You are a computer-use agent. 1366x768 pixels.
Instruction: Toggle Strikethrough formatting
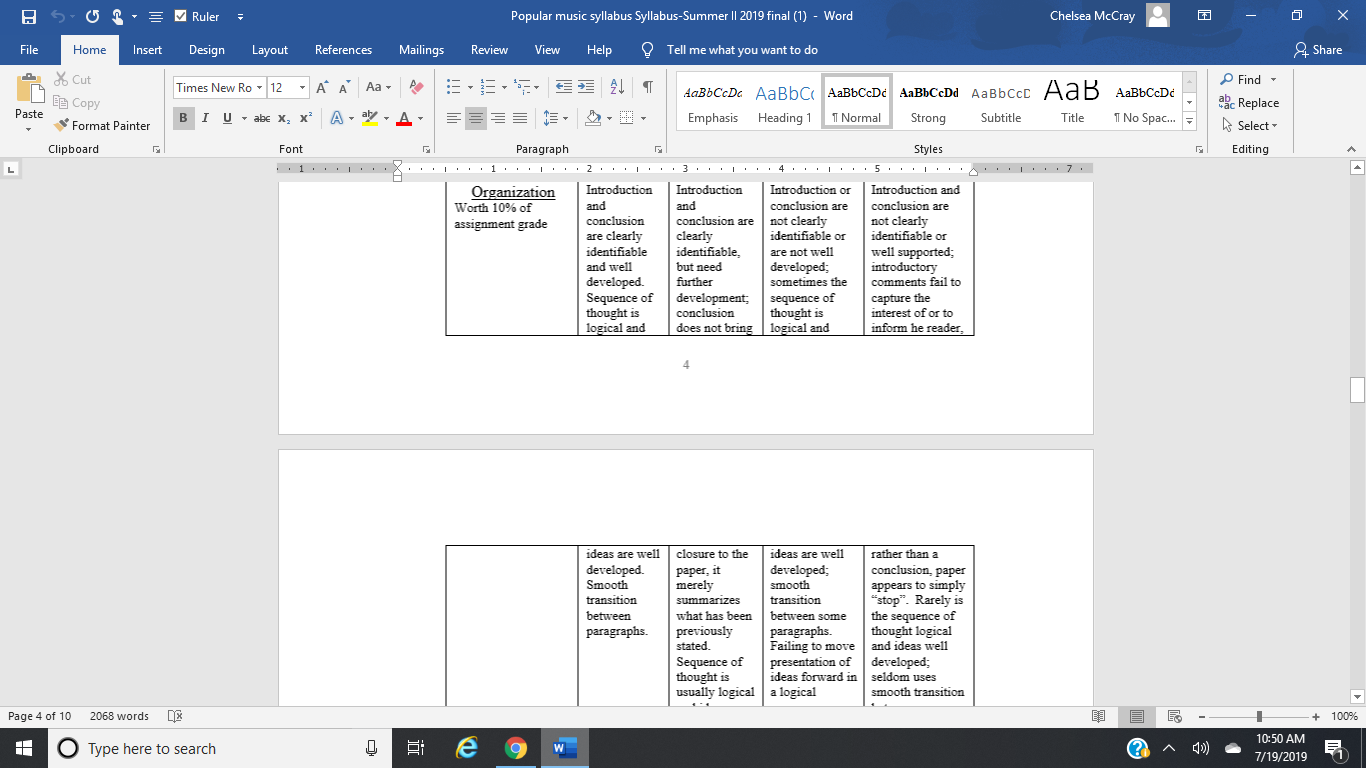[x=262, y=118]
